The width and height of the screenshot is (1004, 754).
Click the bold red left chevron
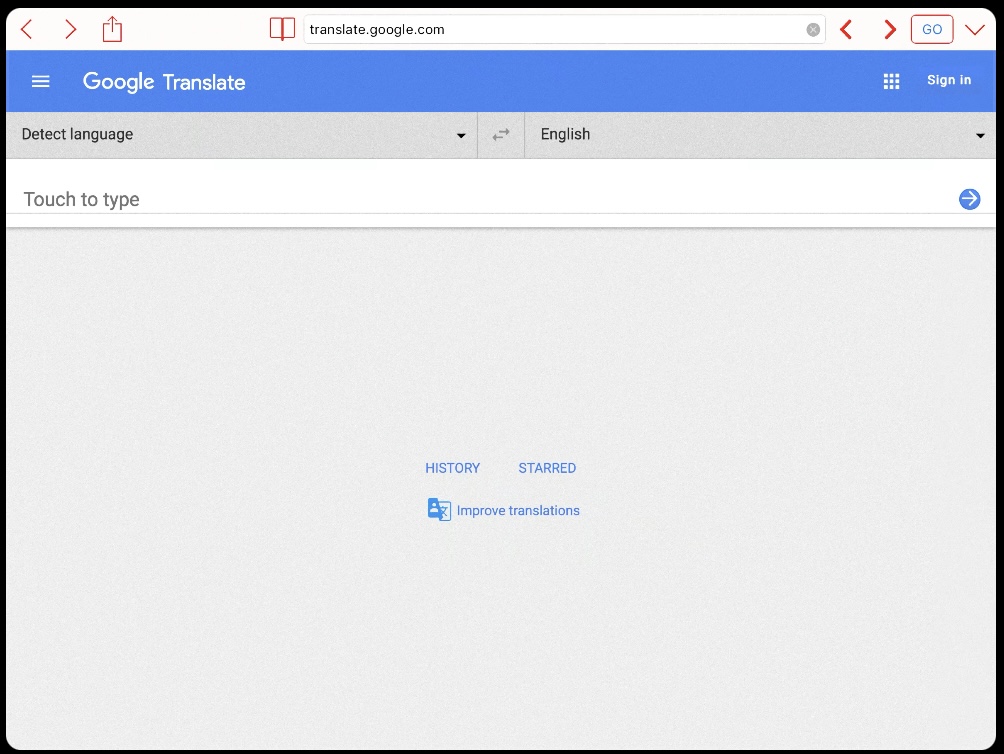coord(846,29)
